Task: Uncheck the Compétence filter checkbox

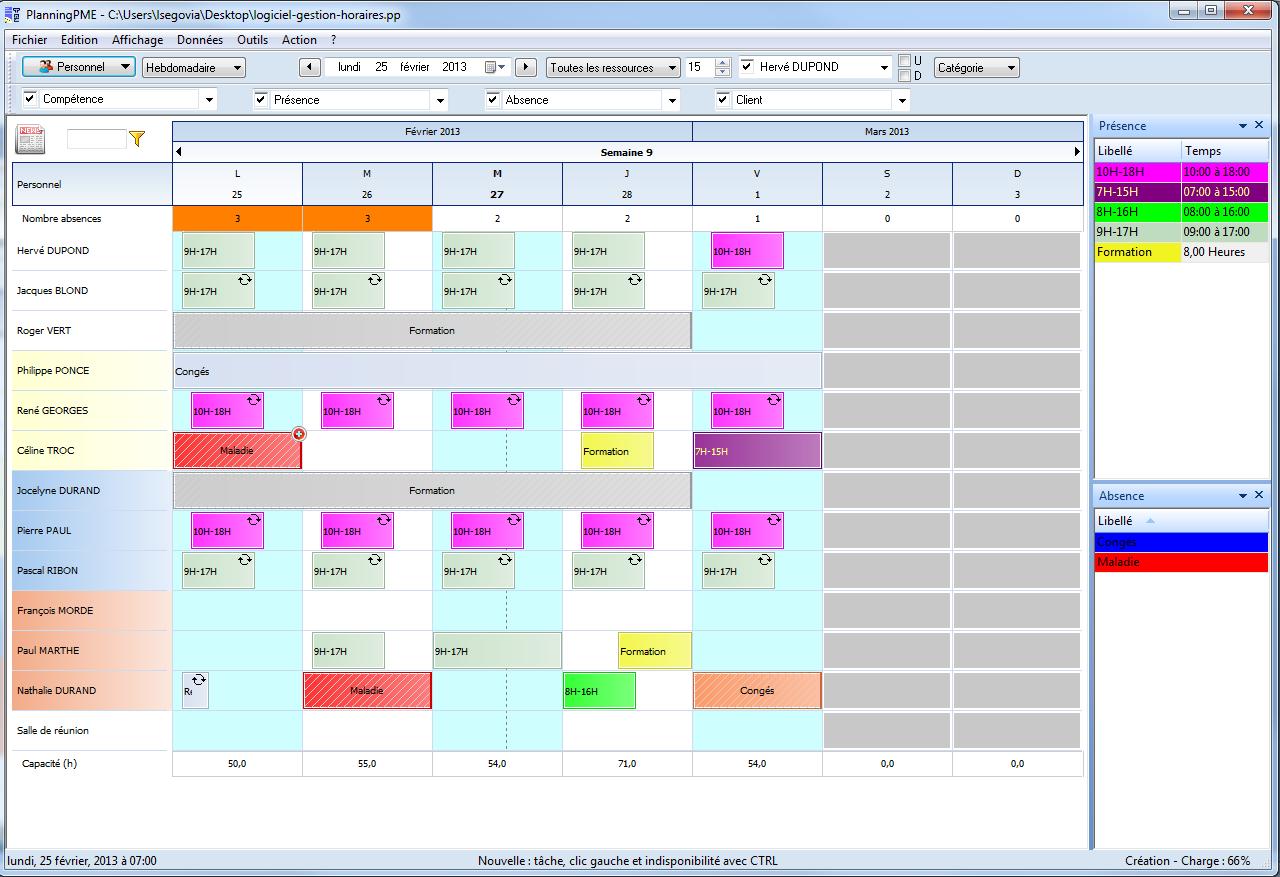Action: [x=30, y=99]
